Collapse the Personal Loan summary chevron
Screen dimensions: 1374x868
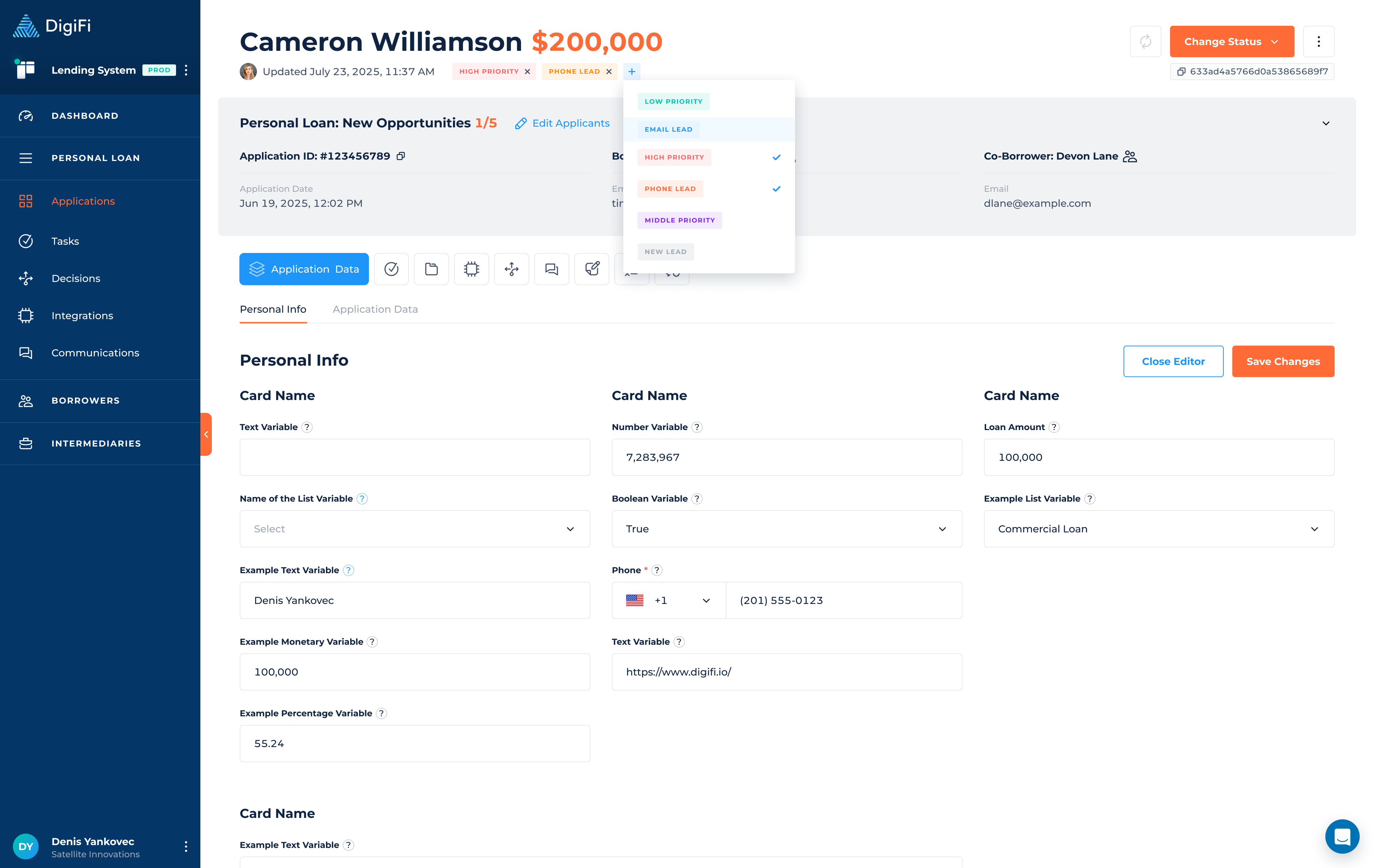click(x=1325, y=123)
